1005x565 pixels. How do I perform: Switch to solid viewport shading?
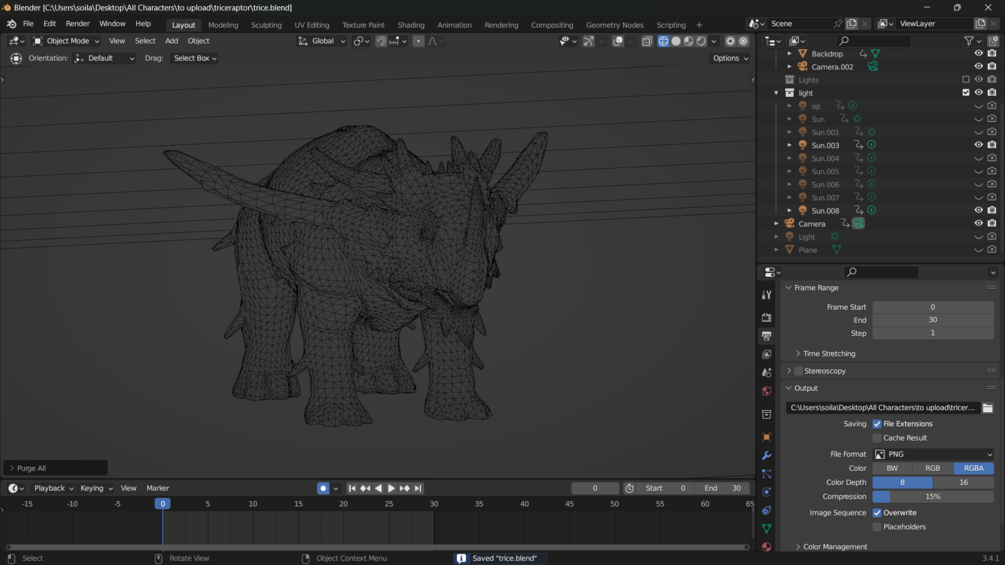pyautogui.click(x=676, y=41)
